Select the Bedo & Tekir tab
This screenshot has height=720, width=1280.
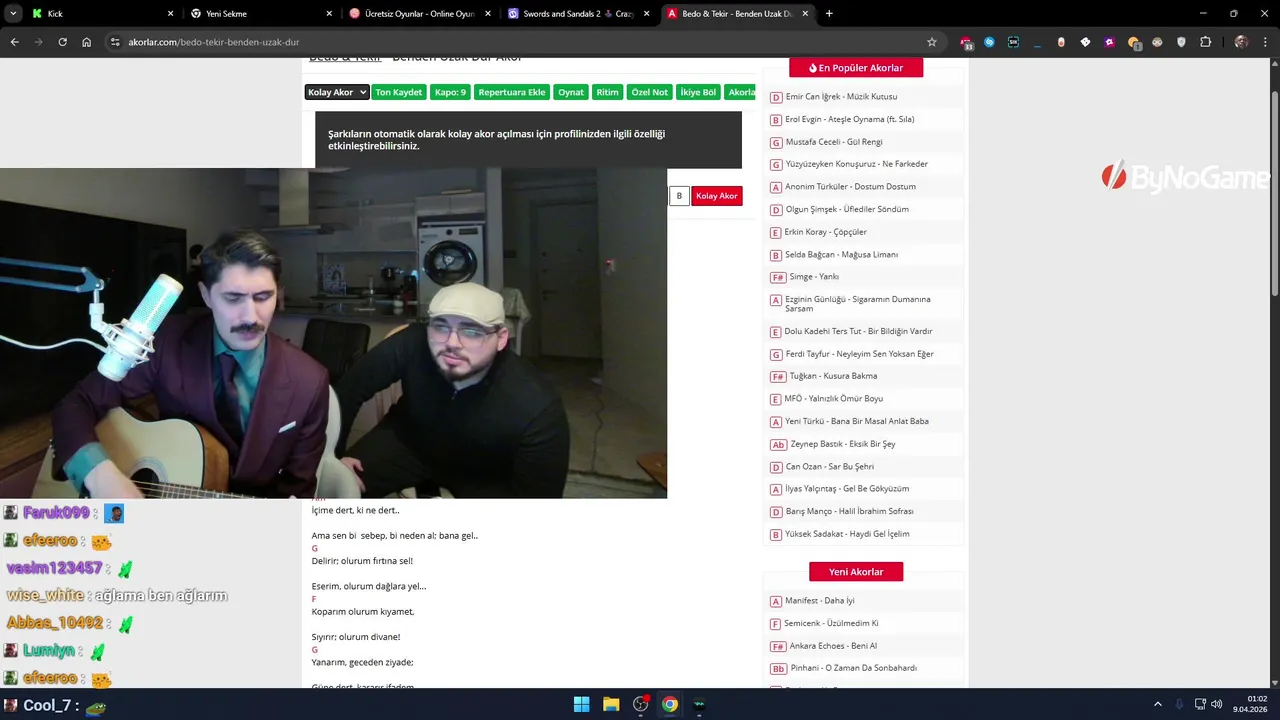point(738,14)
